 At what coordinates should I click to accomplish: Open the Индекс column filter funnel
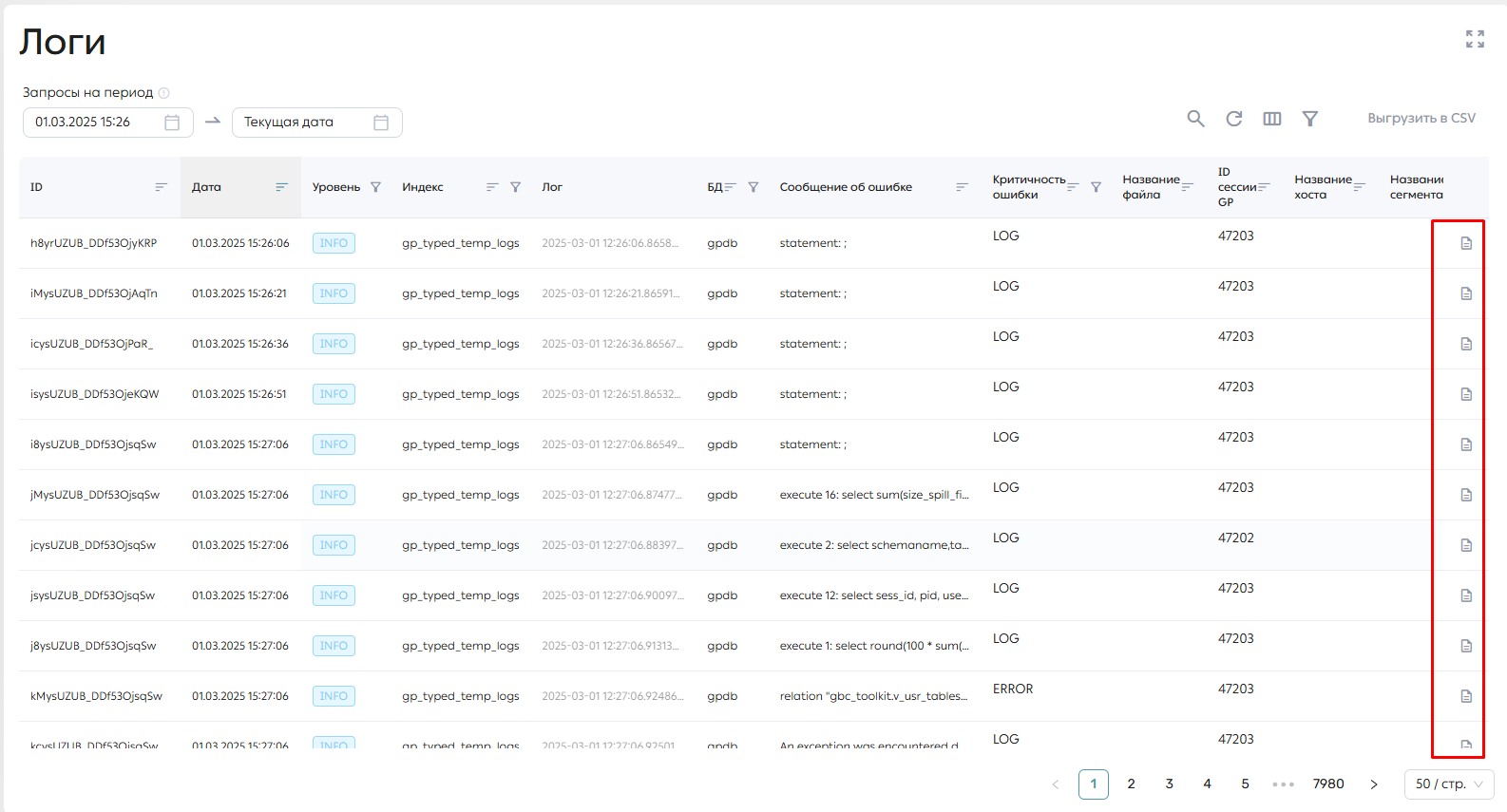tap(515, 187)
